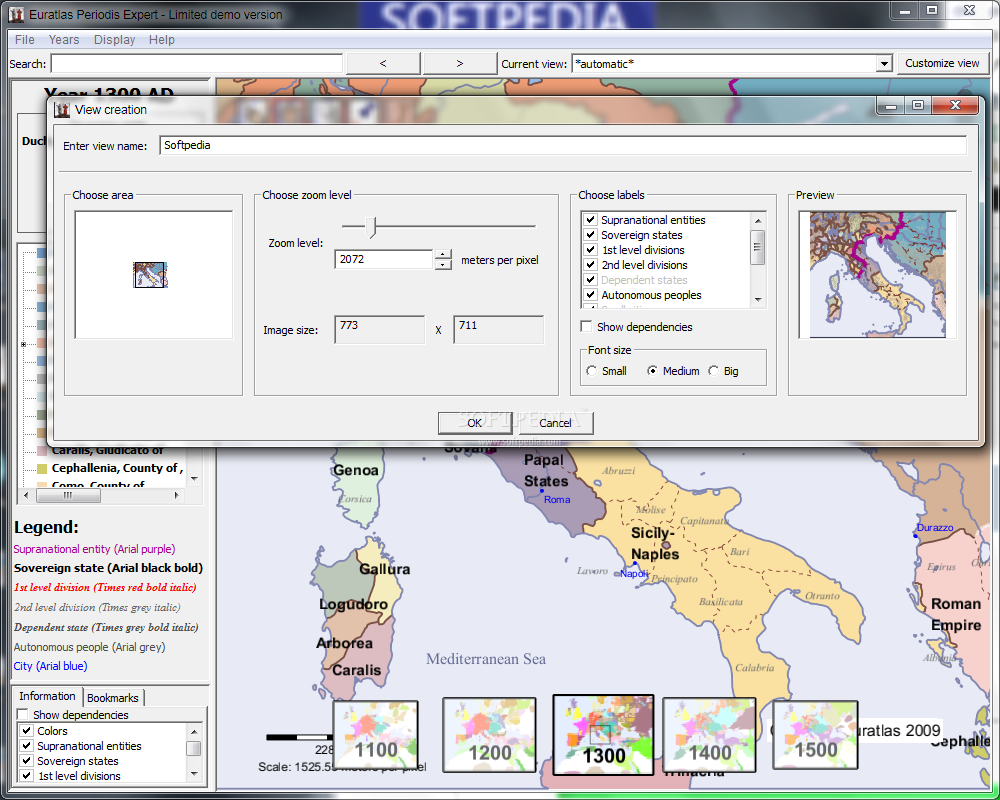Select Small font size
Image resolution: width=1000 pixels, height=800 pixels.
[x=592, y=371]
